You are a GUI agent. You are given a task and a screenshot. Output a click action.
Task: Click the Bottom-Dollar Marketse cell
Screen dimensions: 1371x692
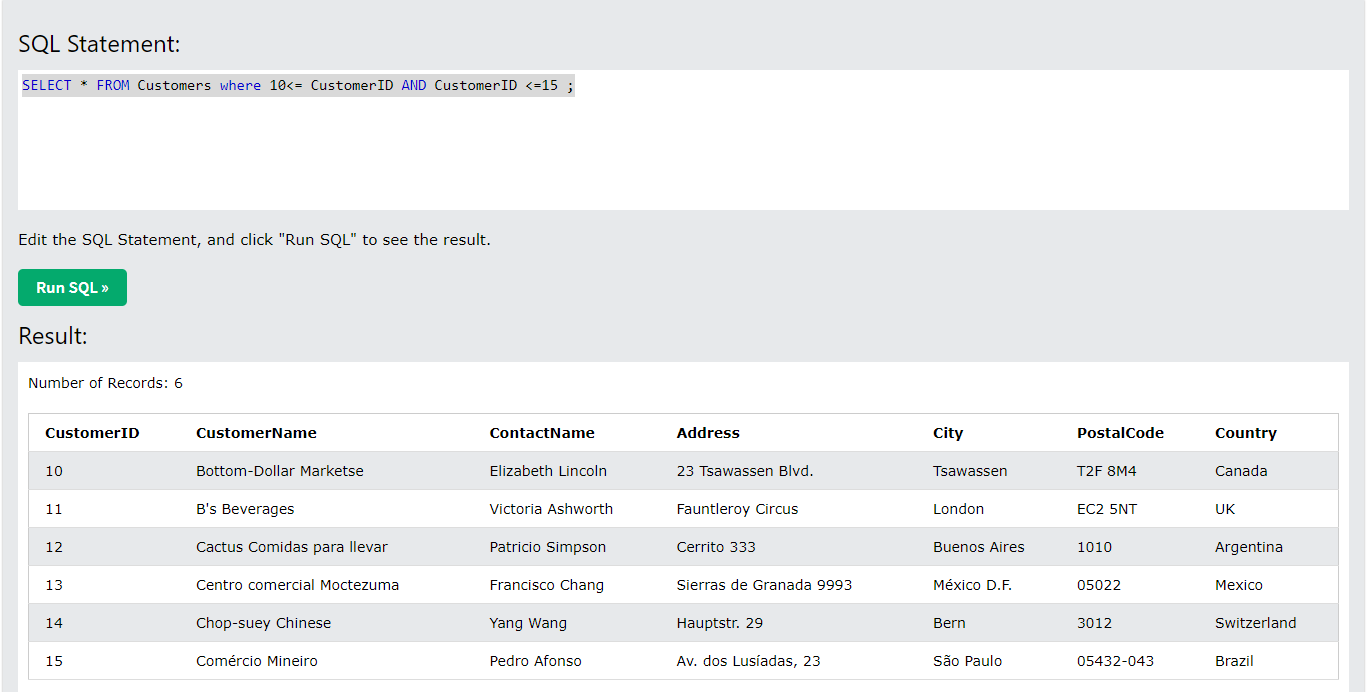click(x=280, y=471)
